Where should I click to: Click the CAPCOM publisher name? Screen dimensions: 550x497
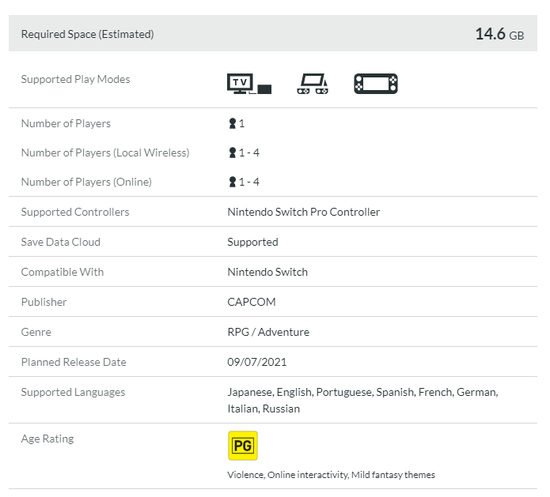pyautogui.click(x=251, y=302)
